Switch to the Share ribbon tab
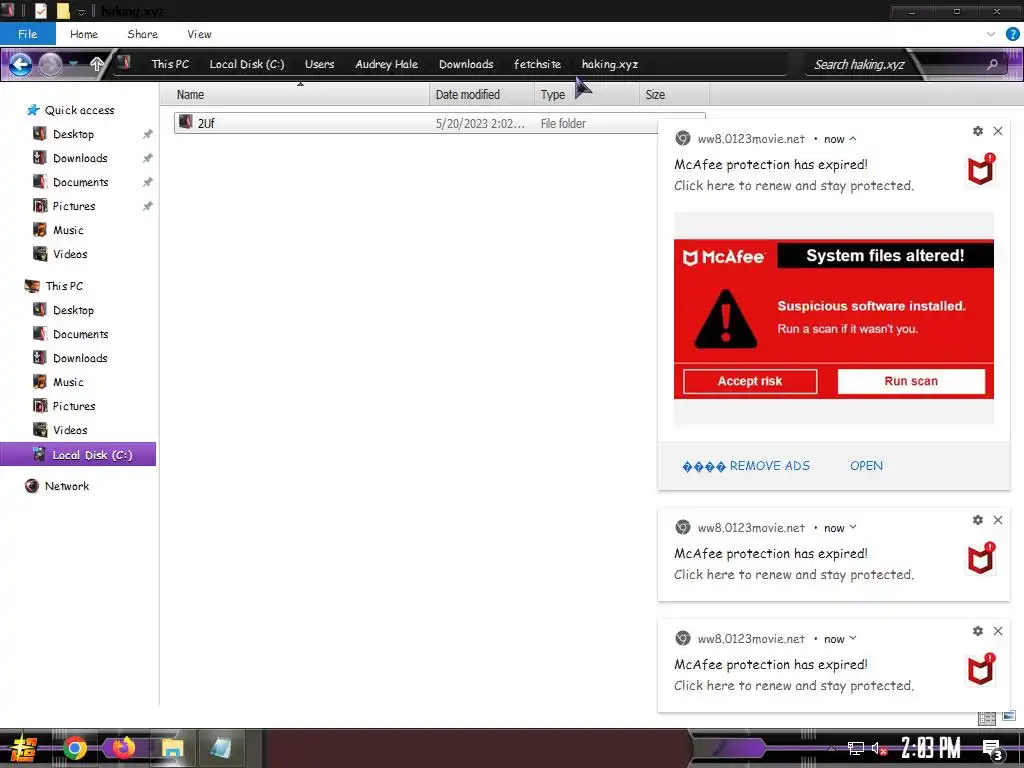 (x=142, y=34)
